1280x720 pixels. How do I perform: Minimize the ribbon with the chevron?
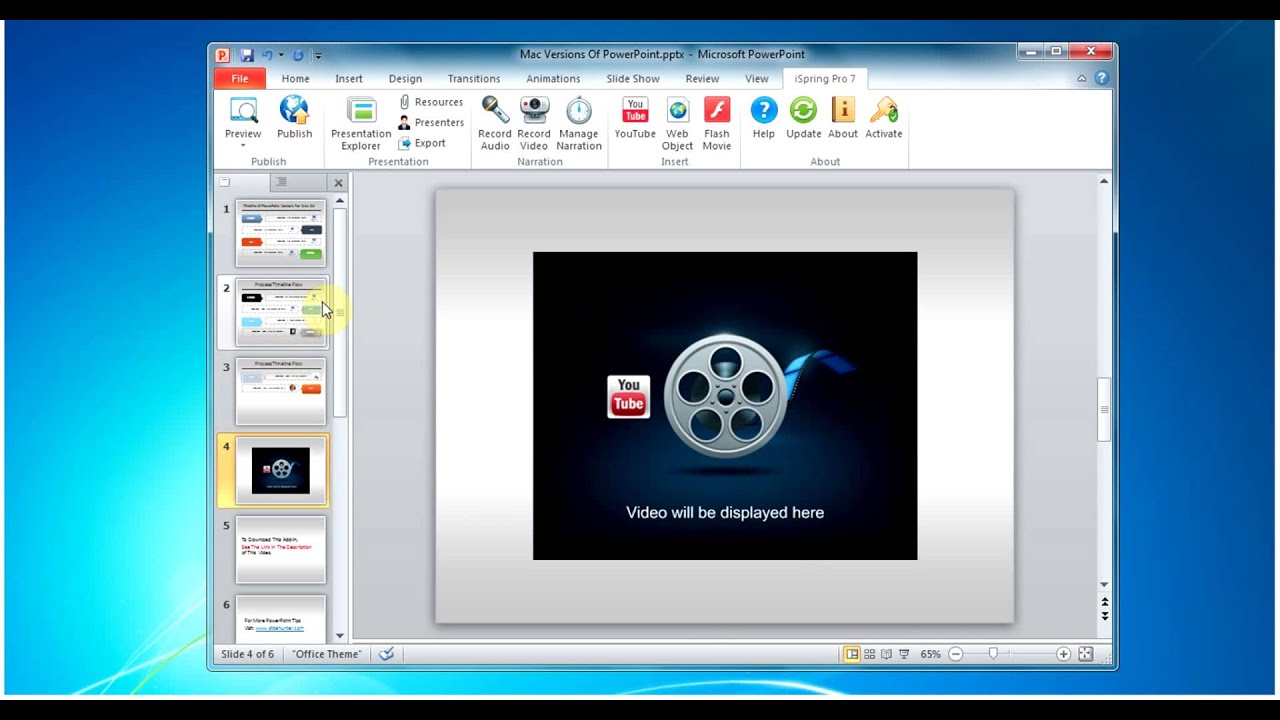tap(1081, 78)
